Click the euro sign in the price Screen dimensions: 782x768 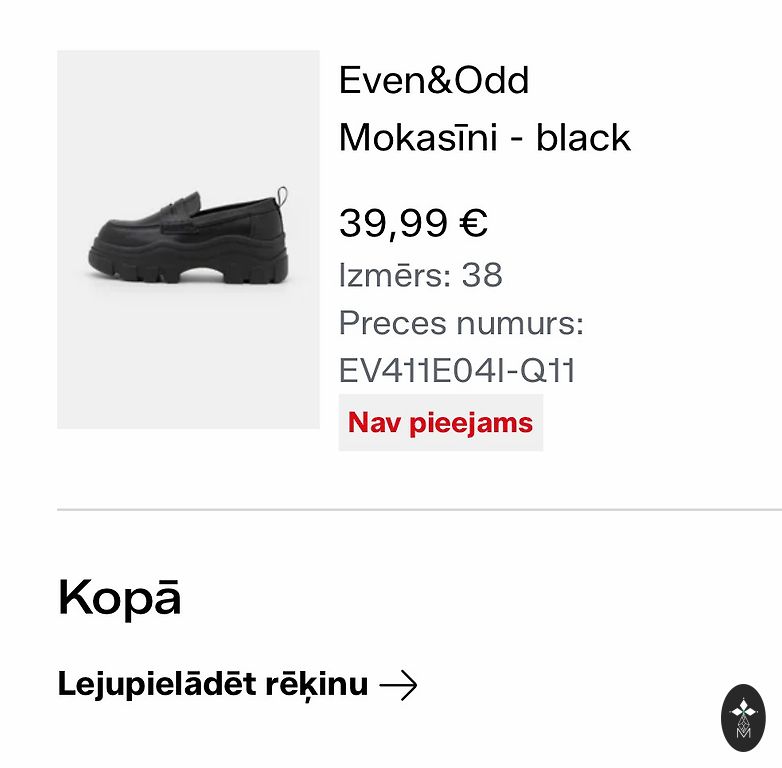473,223
